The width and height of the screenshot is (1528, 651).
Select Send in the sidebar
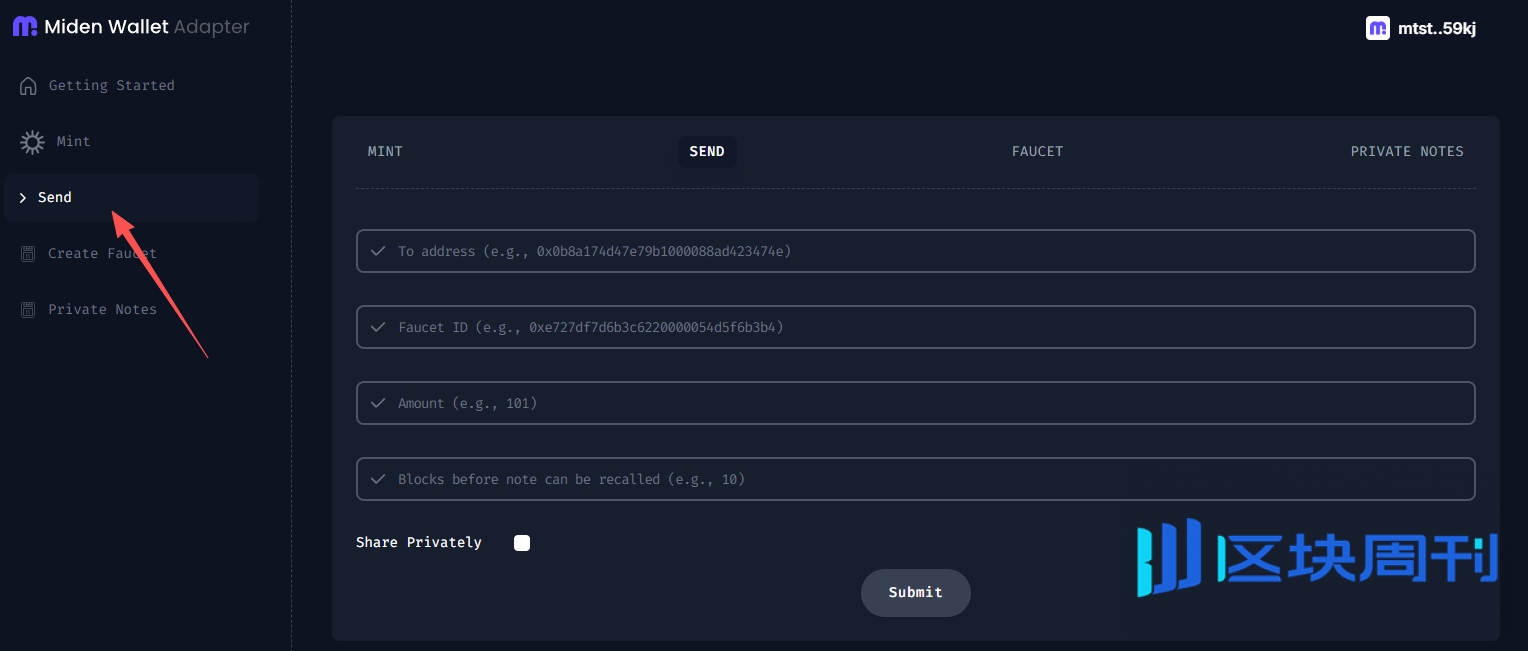[x=131, y=198]
